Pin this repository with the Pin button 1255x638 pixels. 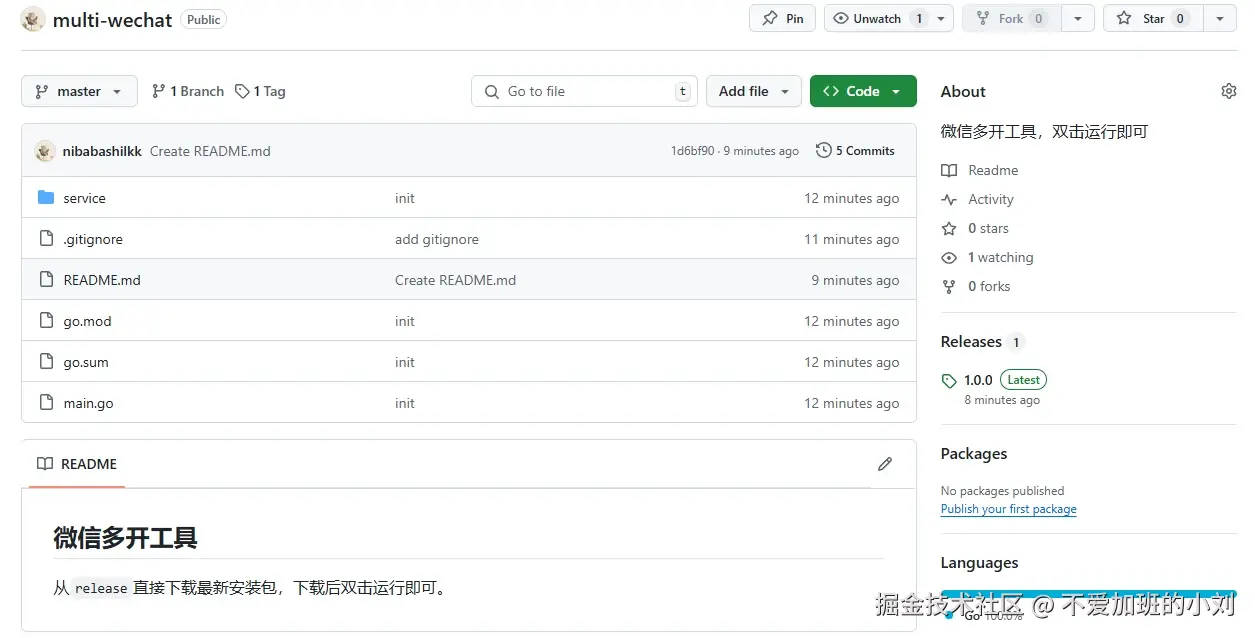pos(782,18)
